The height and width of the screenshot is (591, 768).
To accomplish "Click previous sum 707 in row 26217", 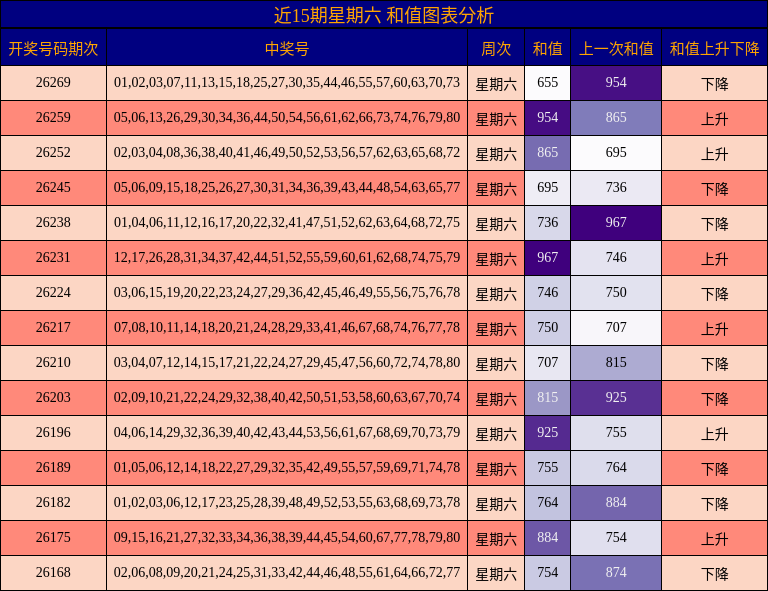I will pos(616,328).
